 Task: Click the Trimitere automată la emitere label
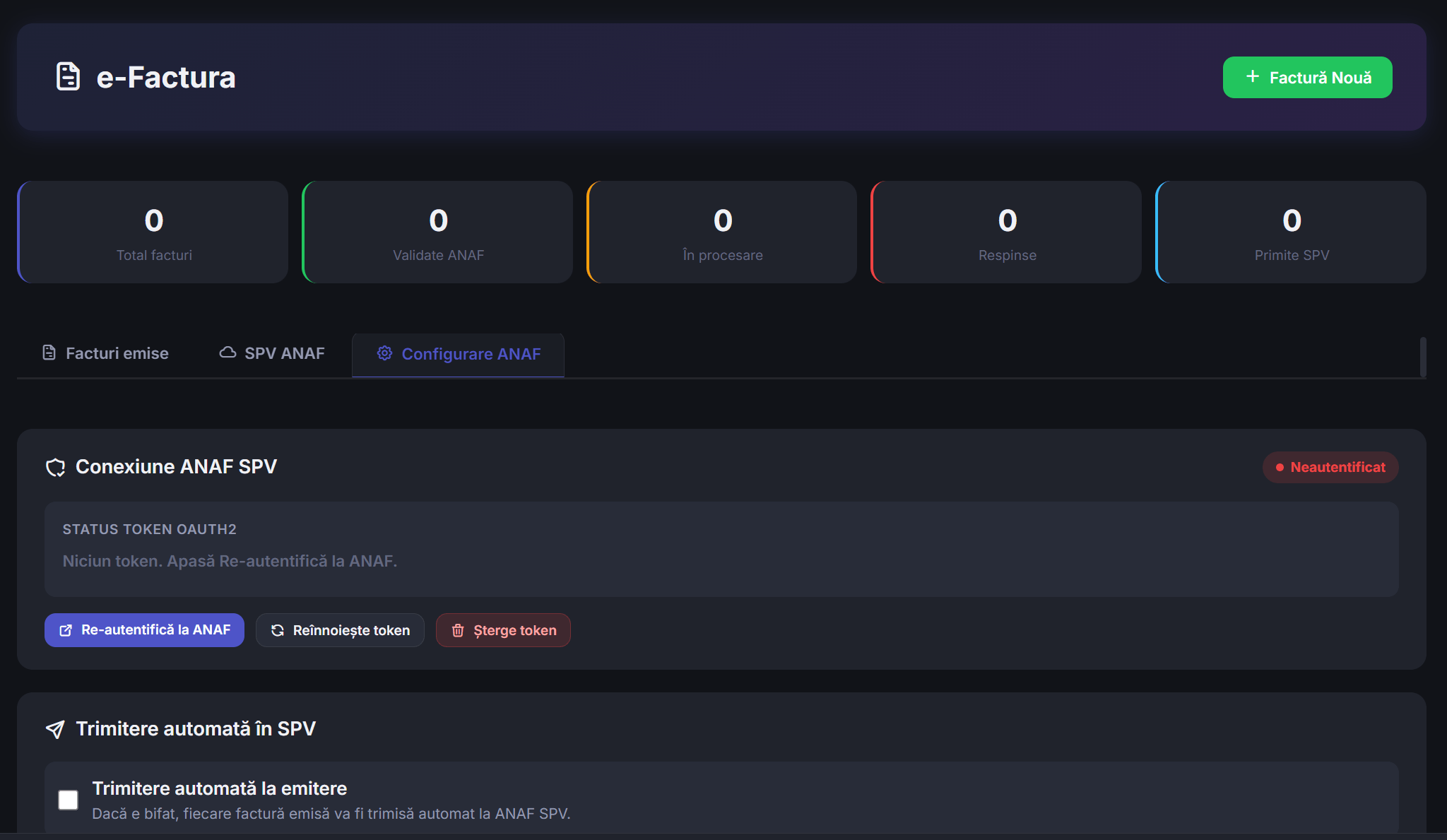(220, 788)
